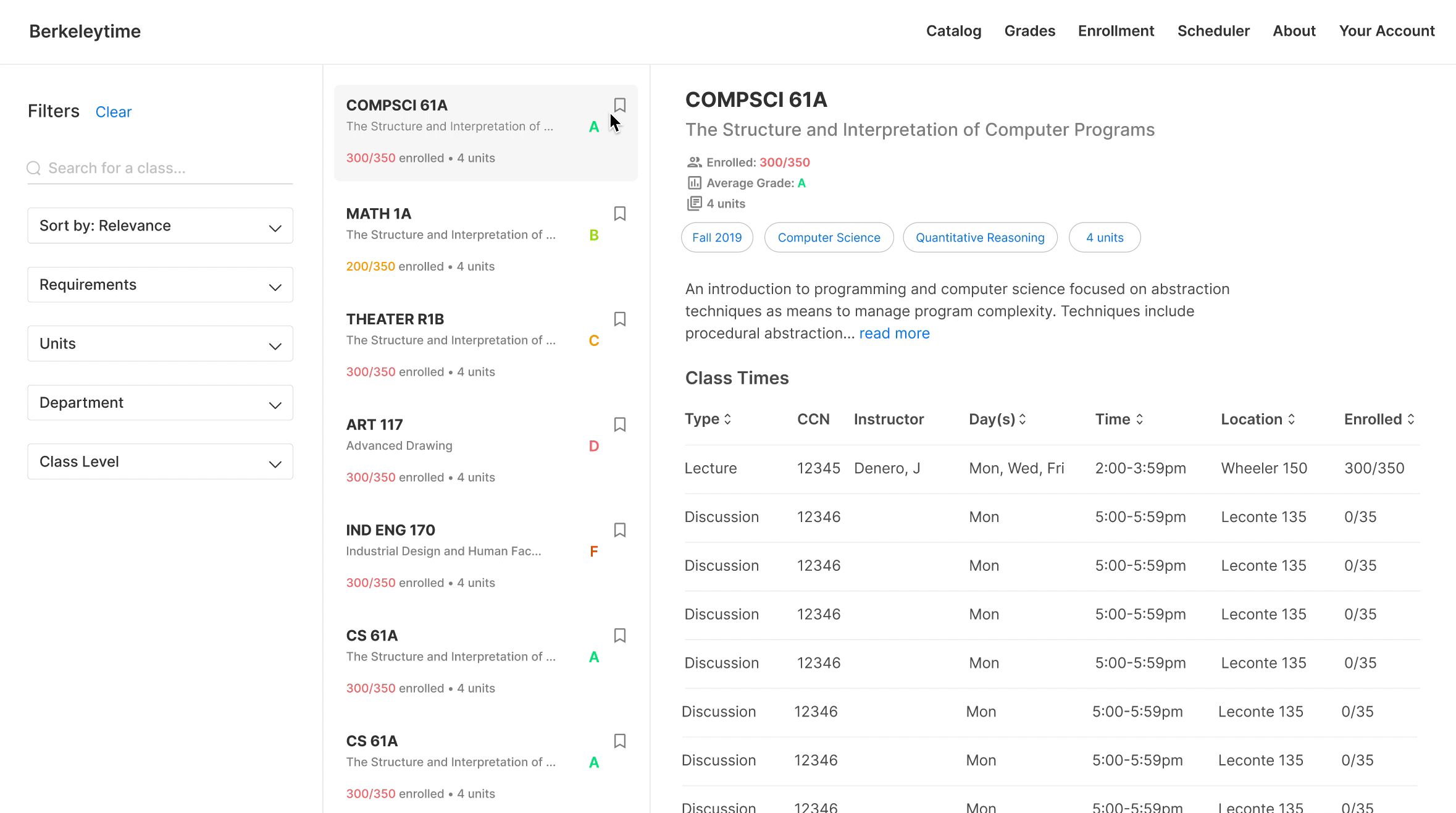Sort class times by Location arrows
The height and width of the screenshot is (813, 1456).
[x=1291, y=419]
